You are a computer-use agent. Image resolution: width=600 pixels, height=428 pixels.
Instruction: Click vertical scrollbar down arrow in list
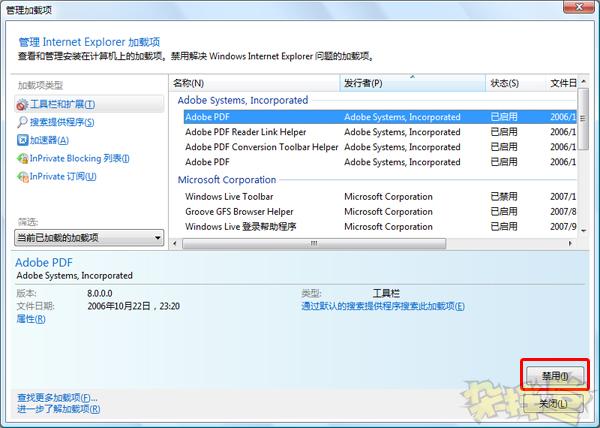[583, 231]
